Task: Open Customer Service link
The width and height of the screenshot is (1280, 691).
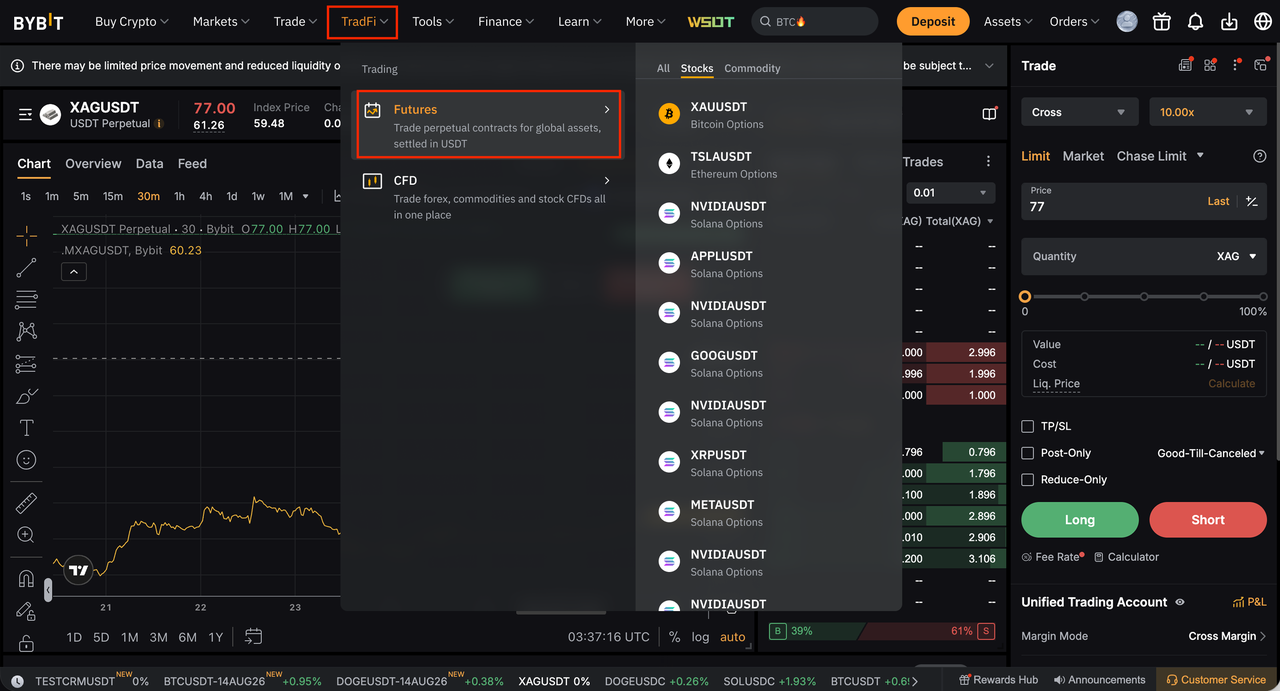Action: click(x=1216, y=680)
